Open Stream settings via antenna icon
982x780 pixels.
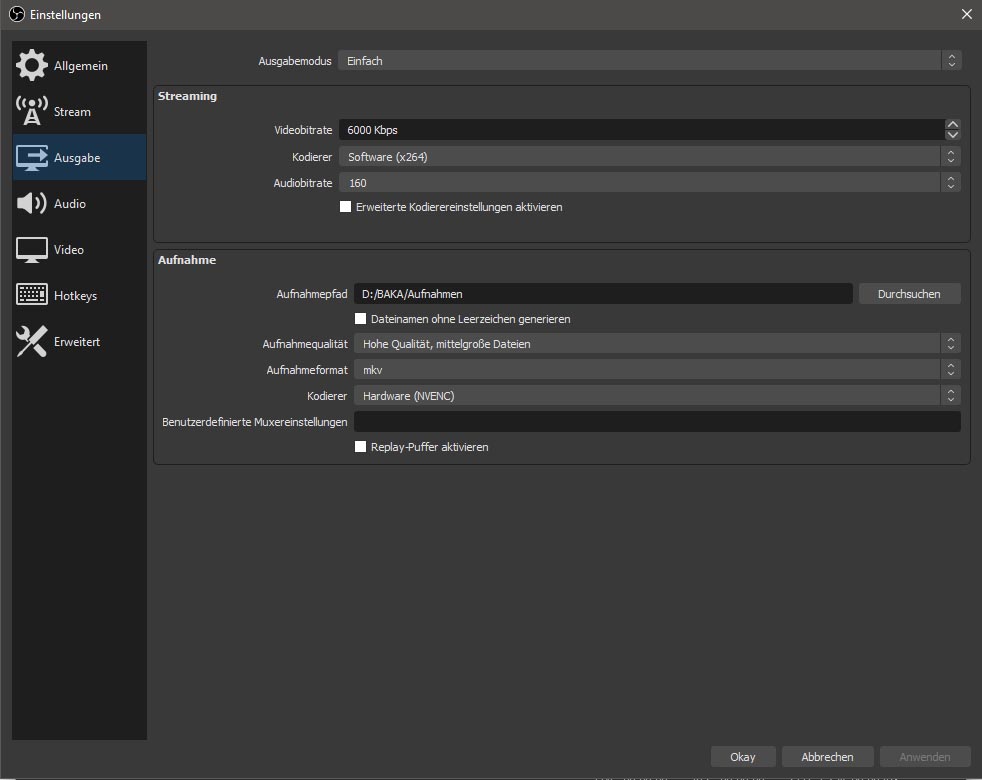tap(32, 112)
